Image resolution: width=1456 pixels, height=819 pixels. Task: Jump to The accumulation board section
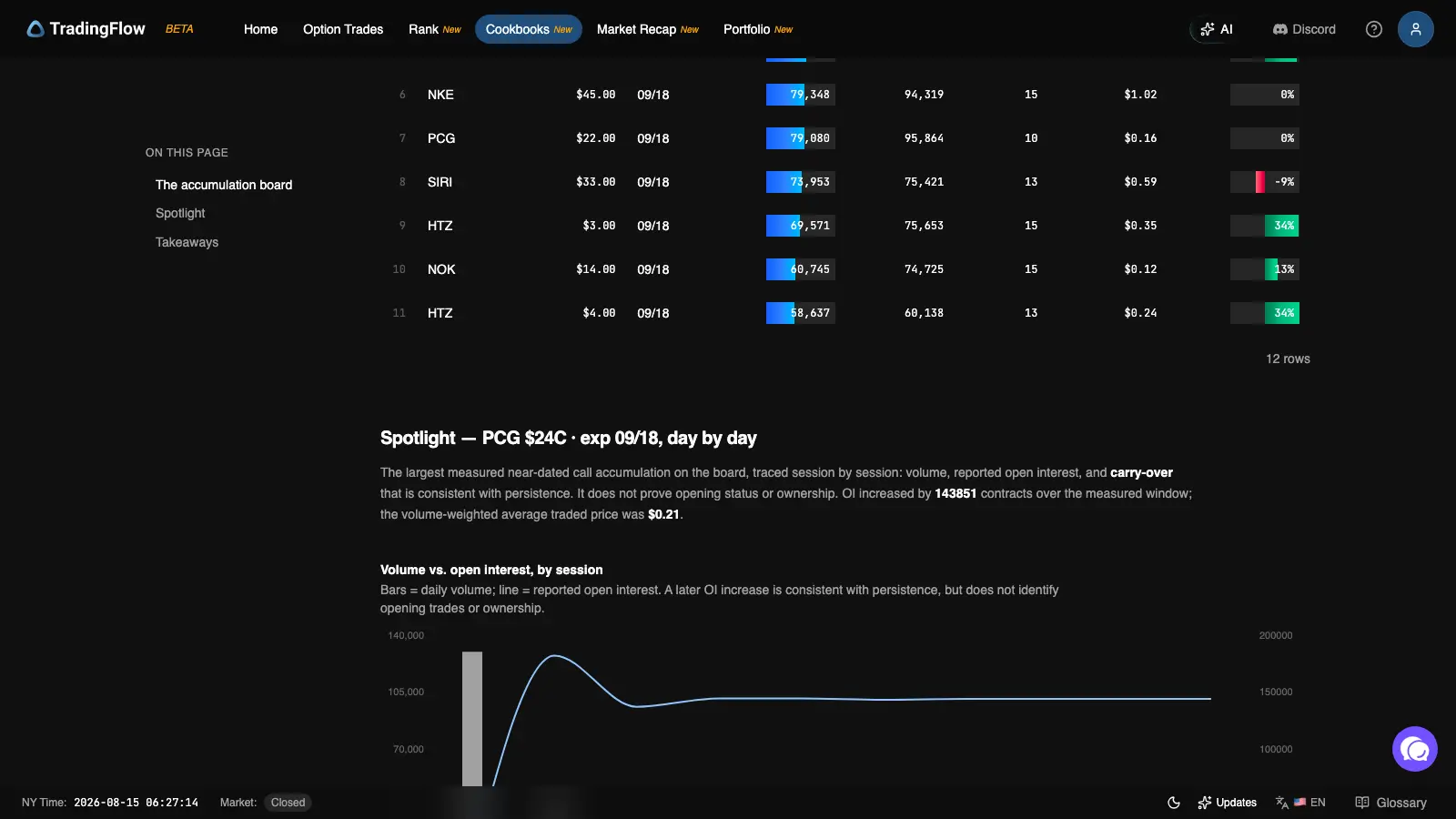[224, 185]
